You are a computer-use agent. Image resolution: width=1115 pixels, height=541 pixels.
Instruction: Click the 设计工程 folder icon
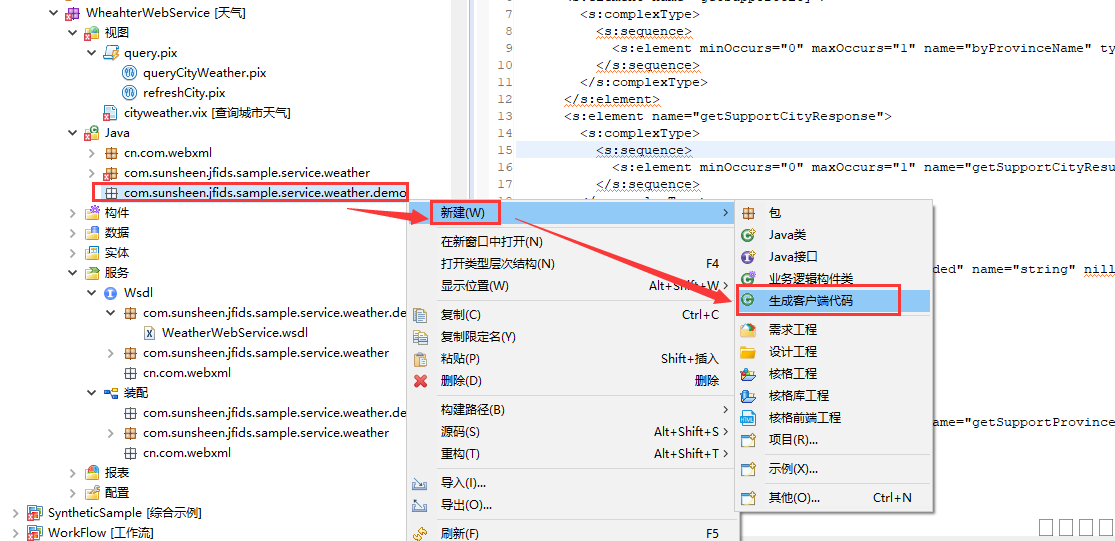point(748,352)
